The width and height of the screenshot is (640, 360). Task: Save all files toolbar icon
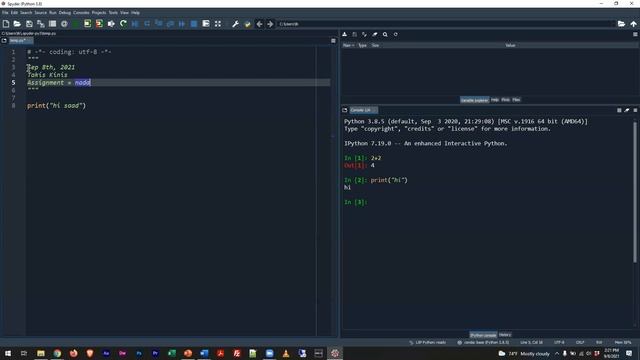[40, 24]
